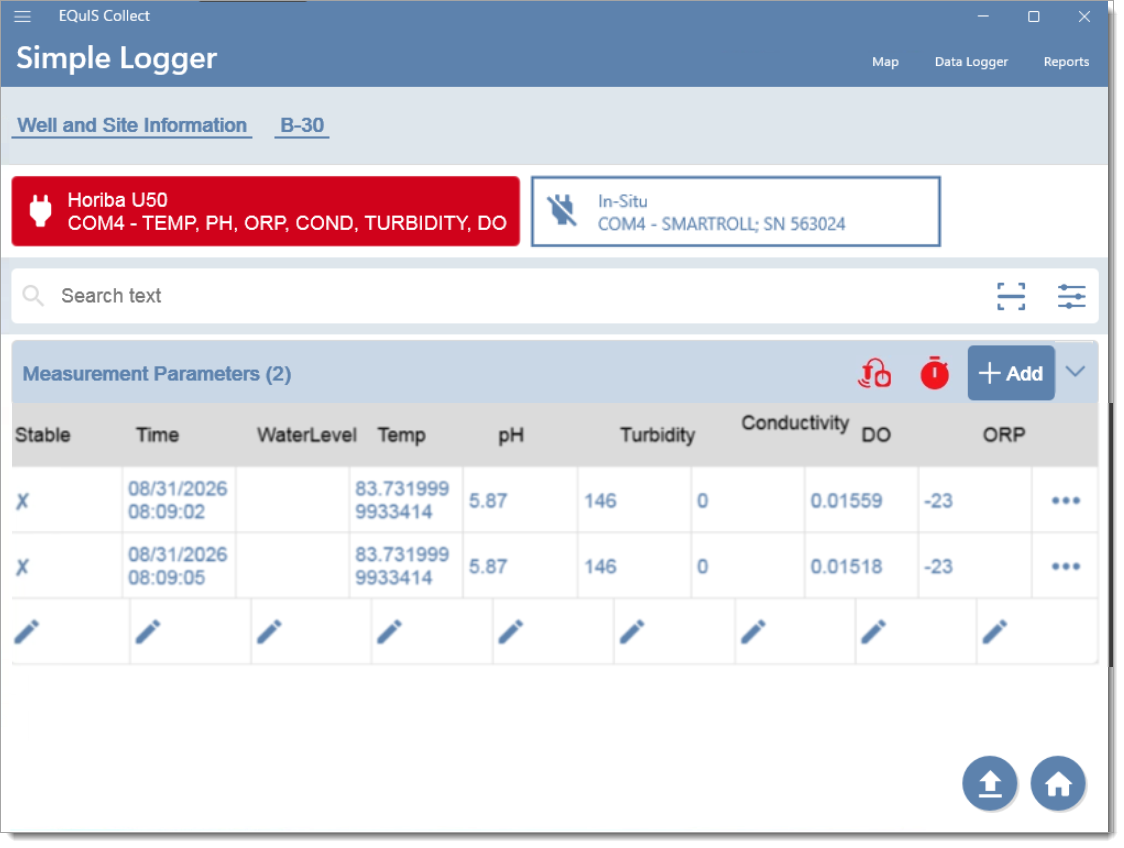Click Temp value in 08:09:02 row
Image resolution: width=1124 pixels, height=848 pixels.
pyautogui.click(x=401, y=500)
